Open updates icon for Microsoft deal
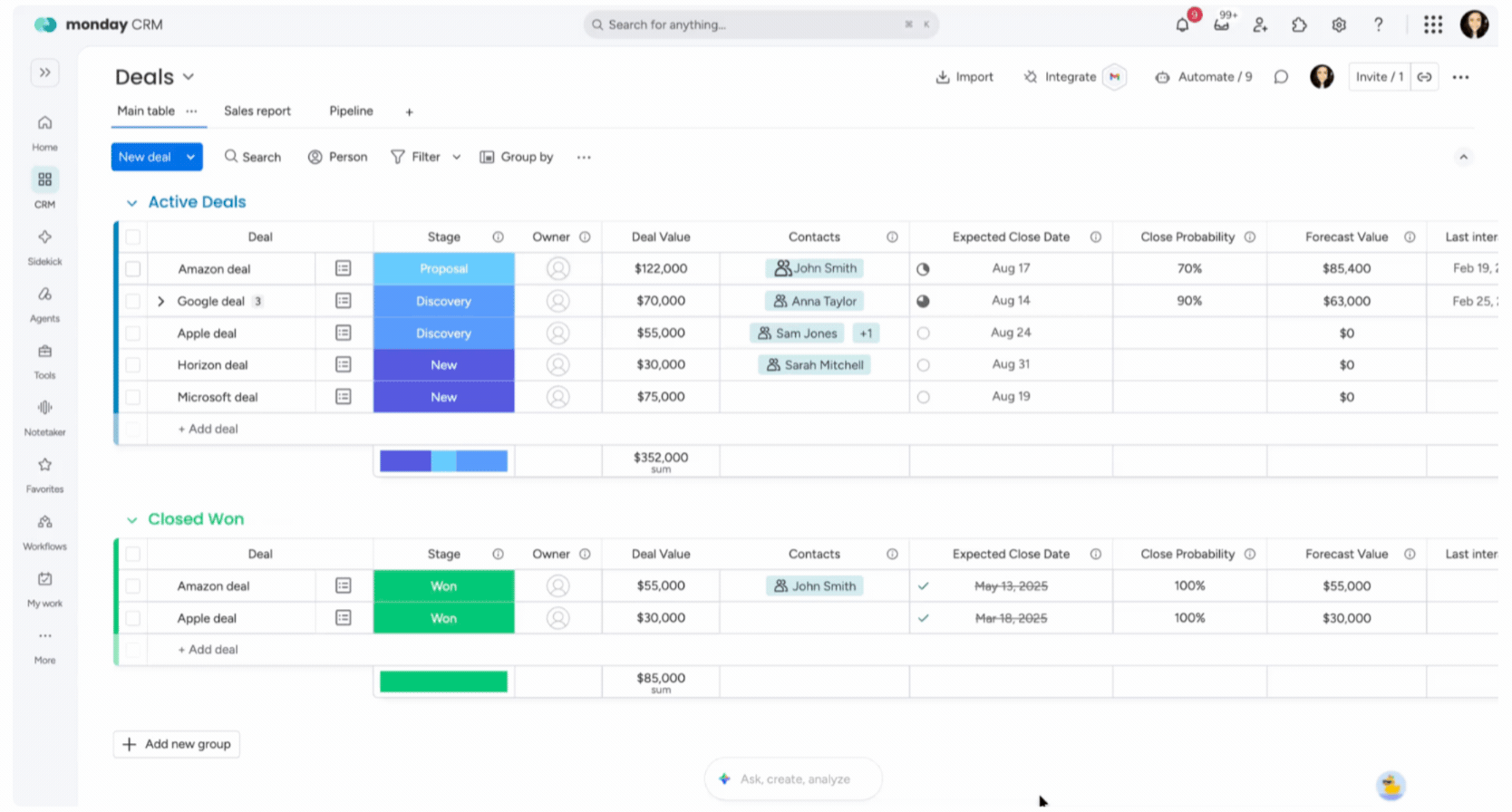Screen dimensions: 1512x812 pyautogui.click(x=344, y=397)
